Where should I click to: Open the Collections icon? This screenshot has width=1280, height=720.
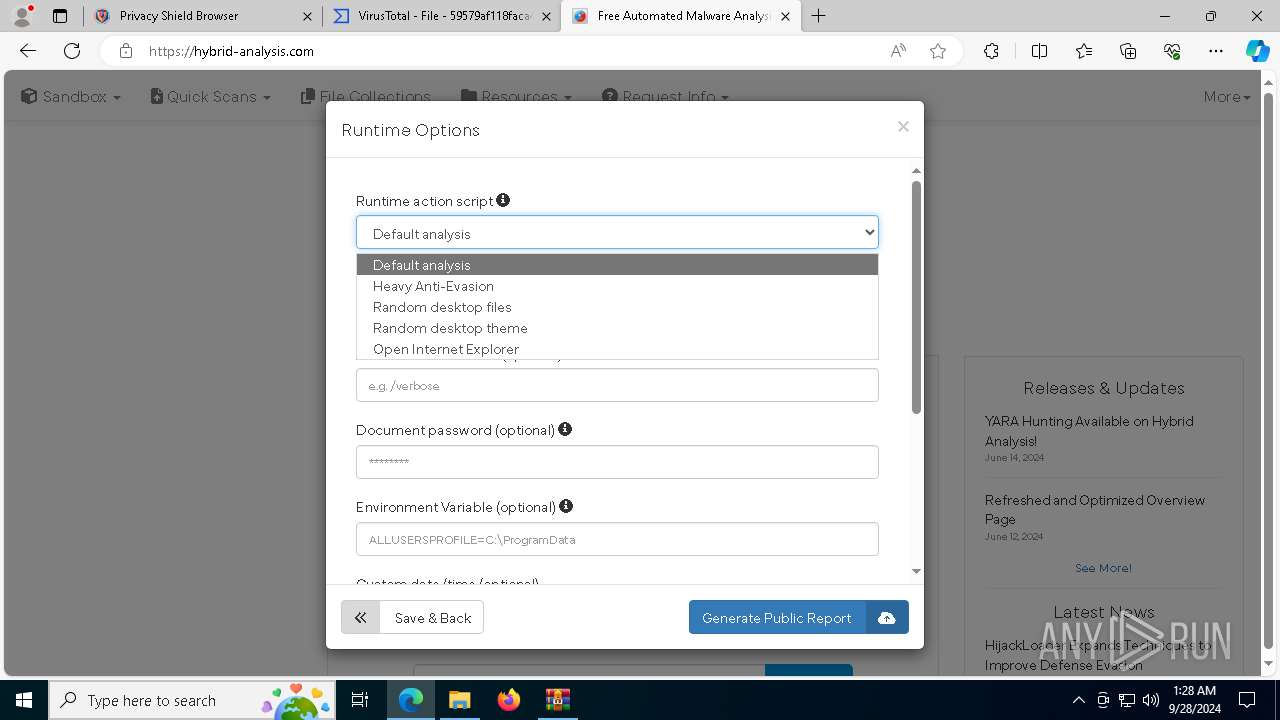tap(1128, 51)
